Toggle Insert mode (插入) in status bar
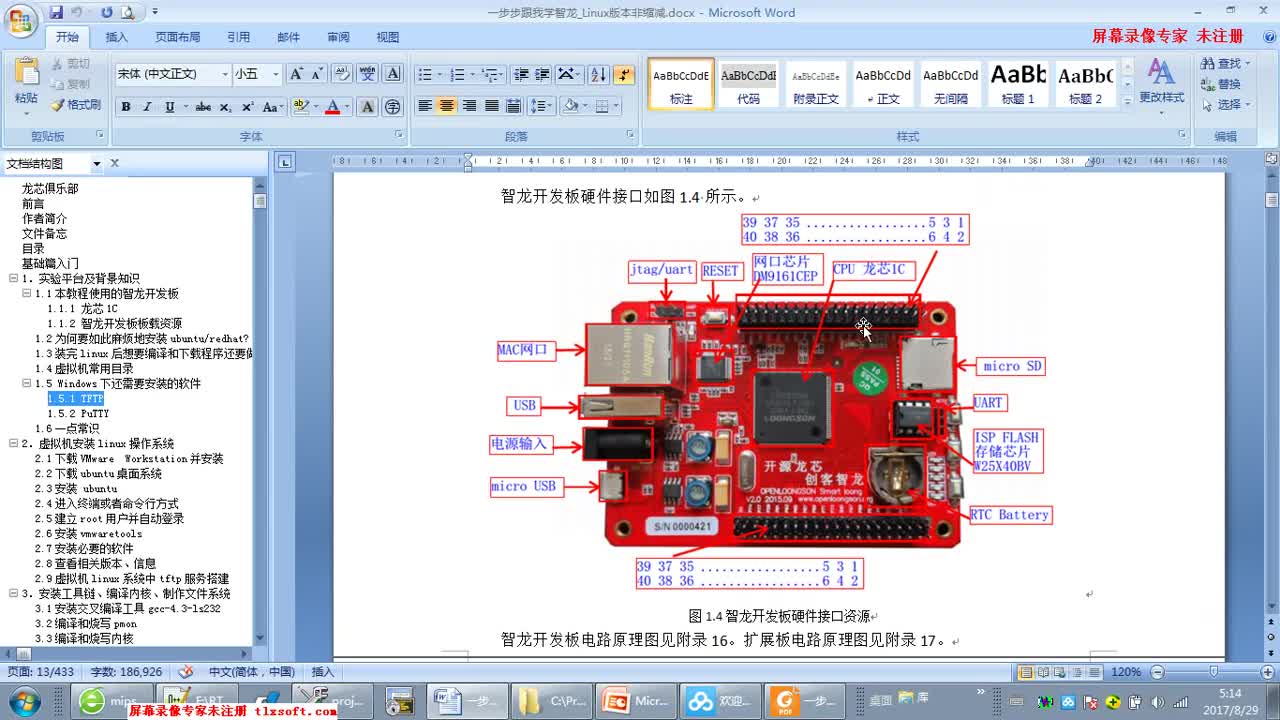 pyautogui.click(x=323, y=672)
